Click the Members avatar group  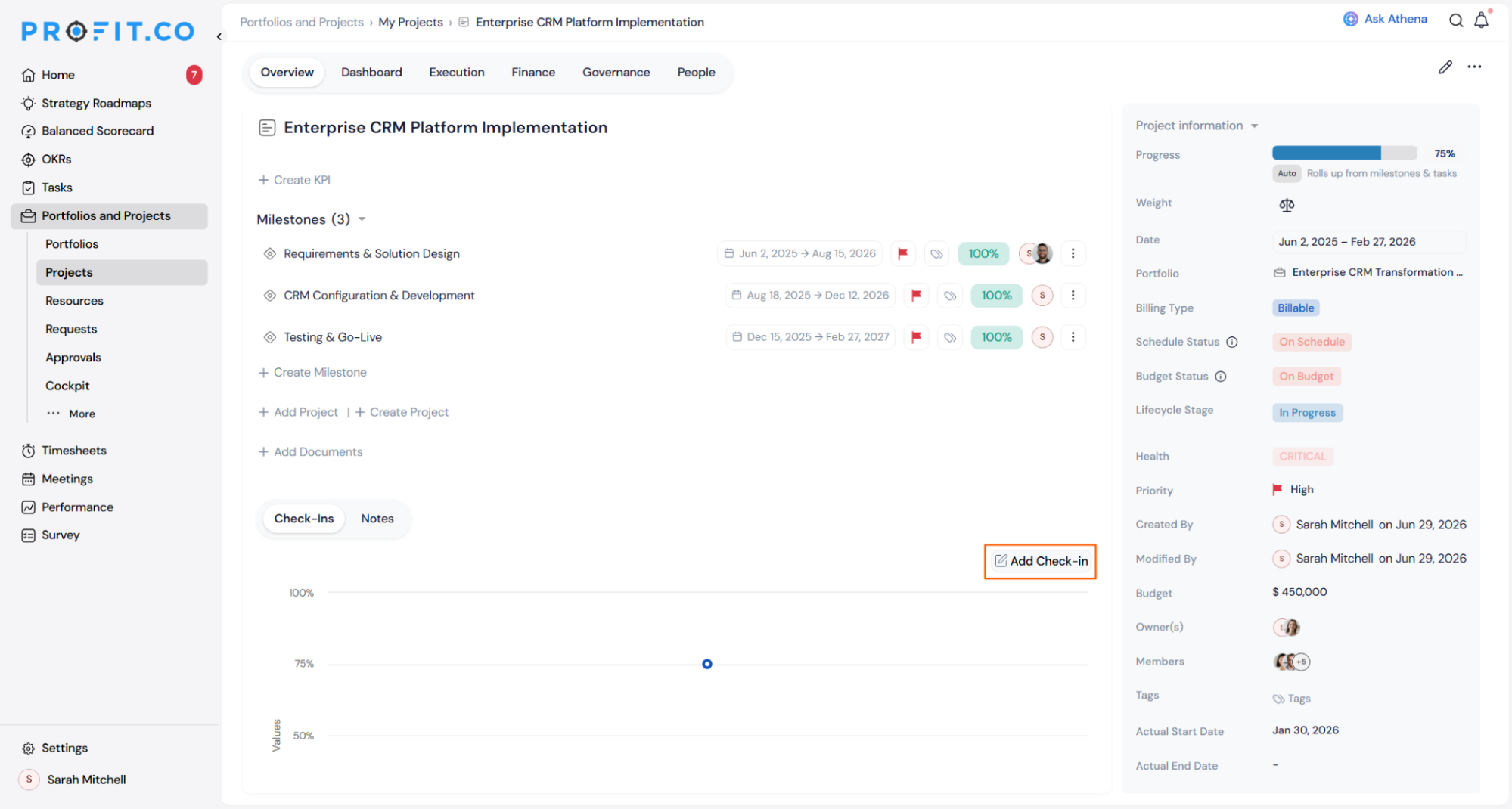pyautogui.click(x=1292, y=662)
